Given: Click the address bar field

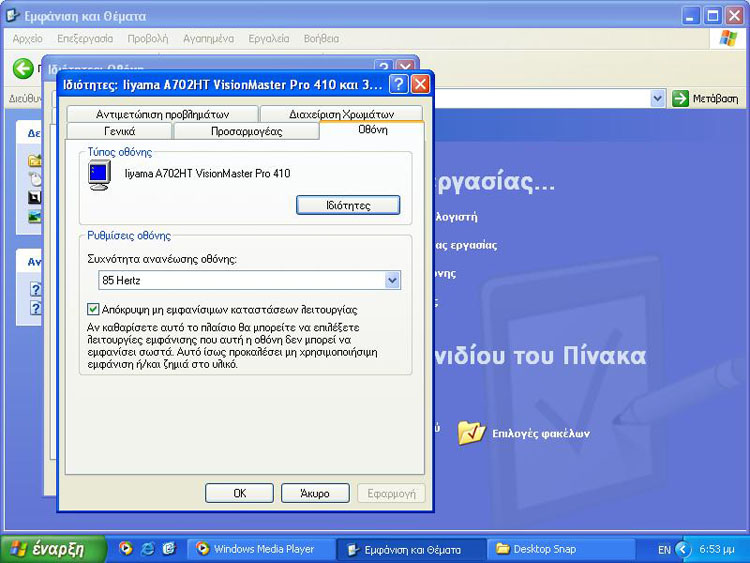Looking at the screenshot, I should click(x=540, y=99).
